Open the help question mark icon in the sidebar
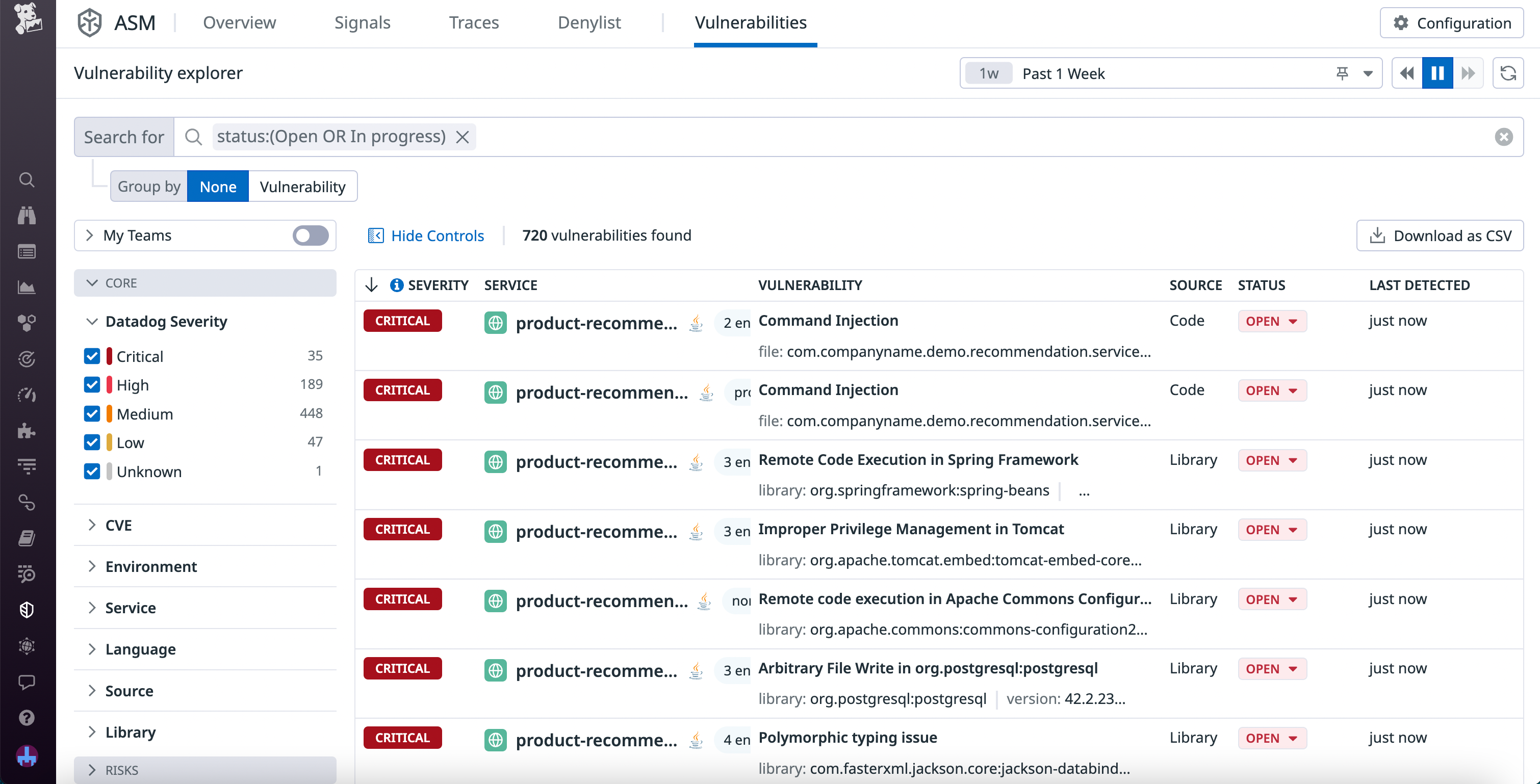 pyautogui.click(x=27, y=718)
